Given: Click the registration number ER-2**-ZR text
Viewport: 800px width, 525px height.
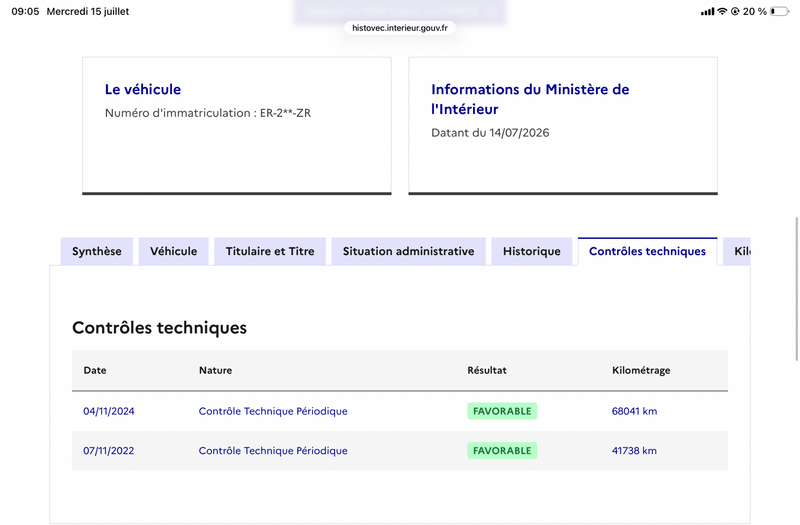Looking at the screenshot, I should tap(285, 113).
